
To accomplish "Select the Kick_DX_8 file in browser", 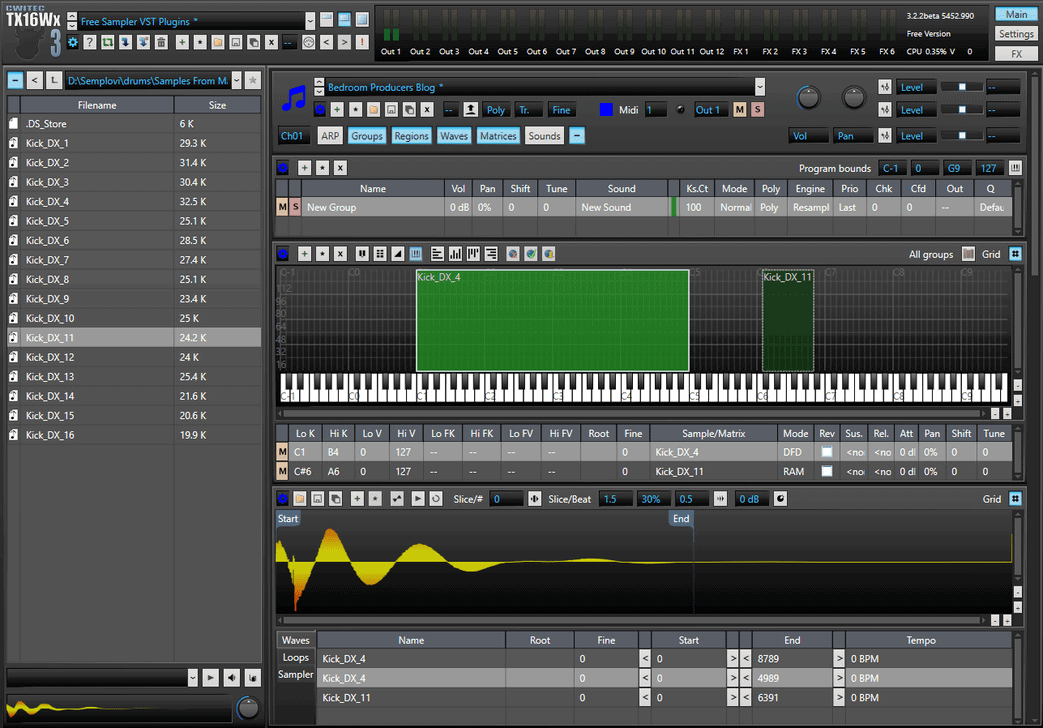I will pos(47,279).
